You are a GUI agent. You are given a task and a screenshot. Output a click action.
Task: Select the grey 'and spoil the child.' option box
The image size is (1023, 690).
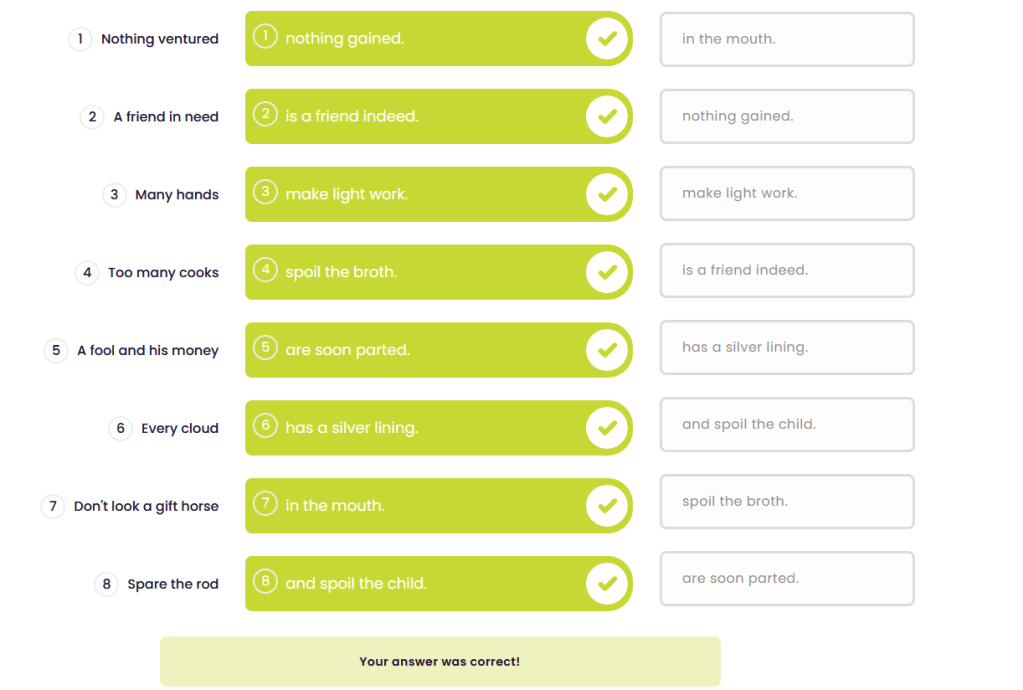click(787, 425)
